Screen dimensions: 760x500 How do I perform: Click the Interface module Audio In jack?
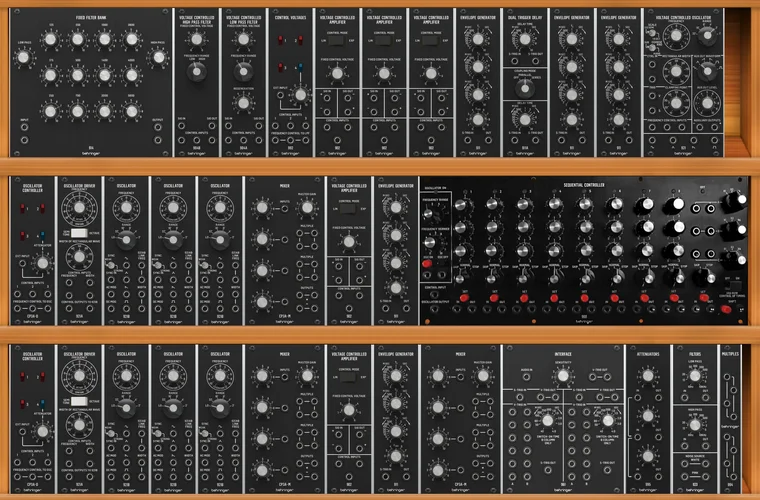(527, 376)
